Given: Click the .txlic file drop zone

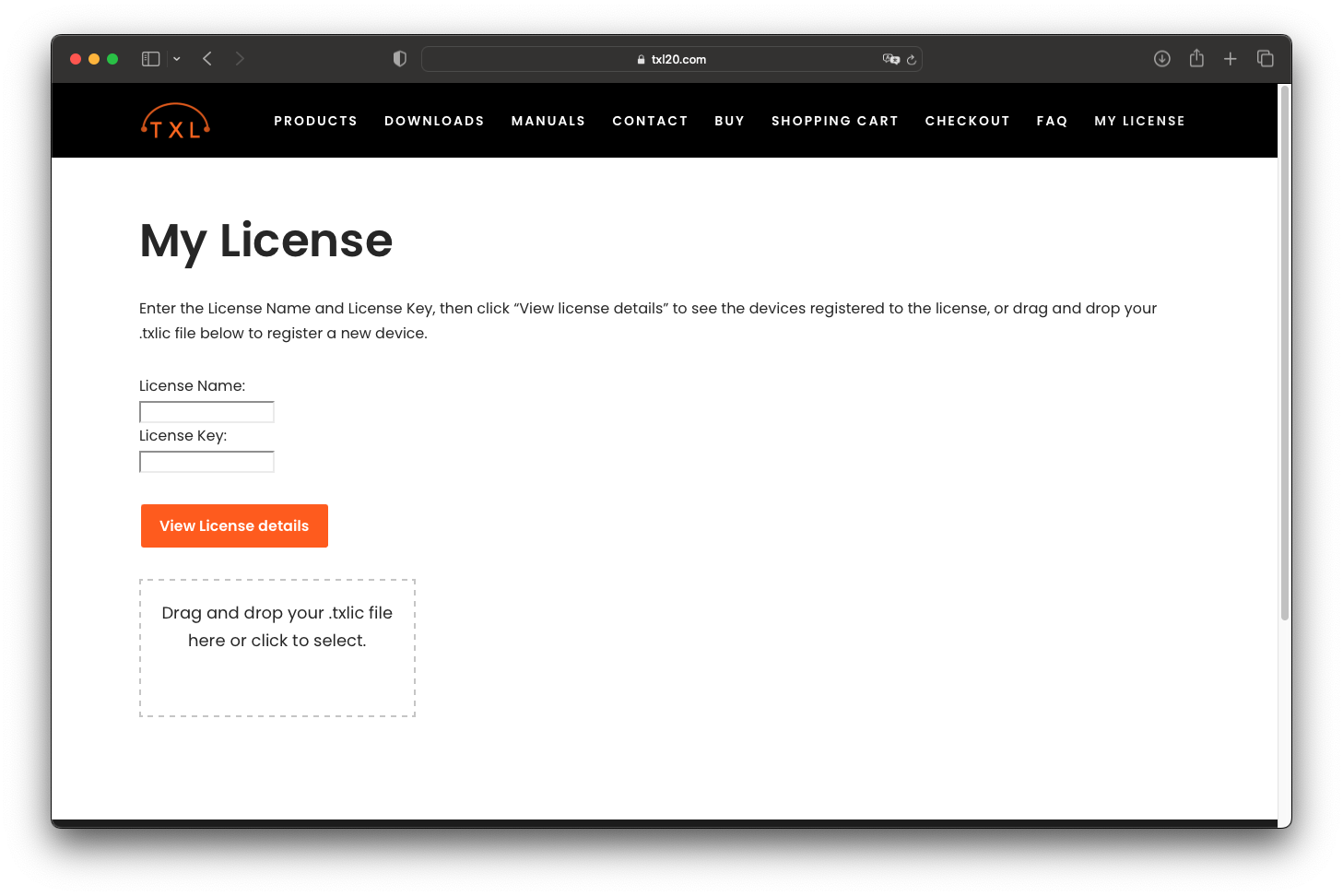Looking at the screenshot, I should [x=277, y=648].
